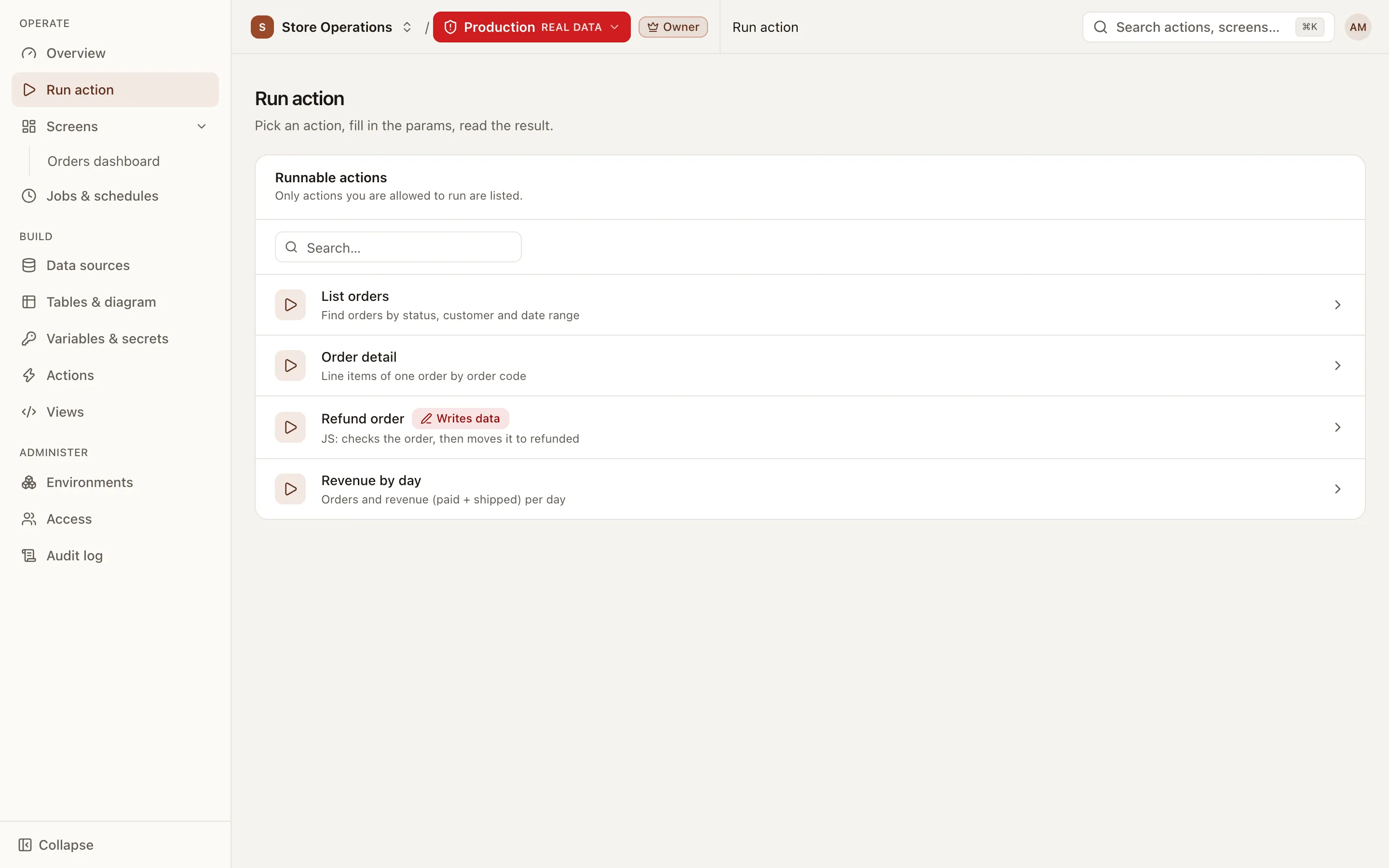Open the Audit log
This screenshot has width=1389, height=868.
(x=115, y=556)
